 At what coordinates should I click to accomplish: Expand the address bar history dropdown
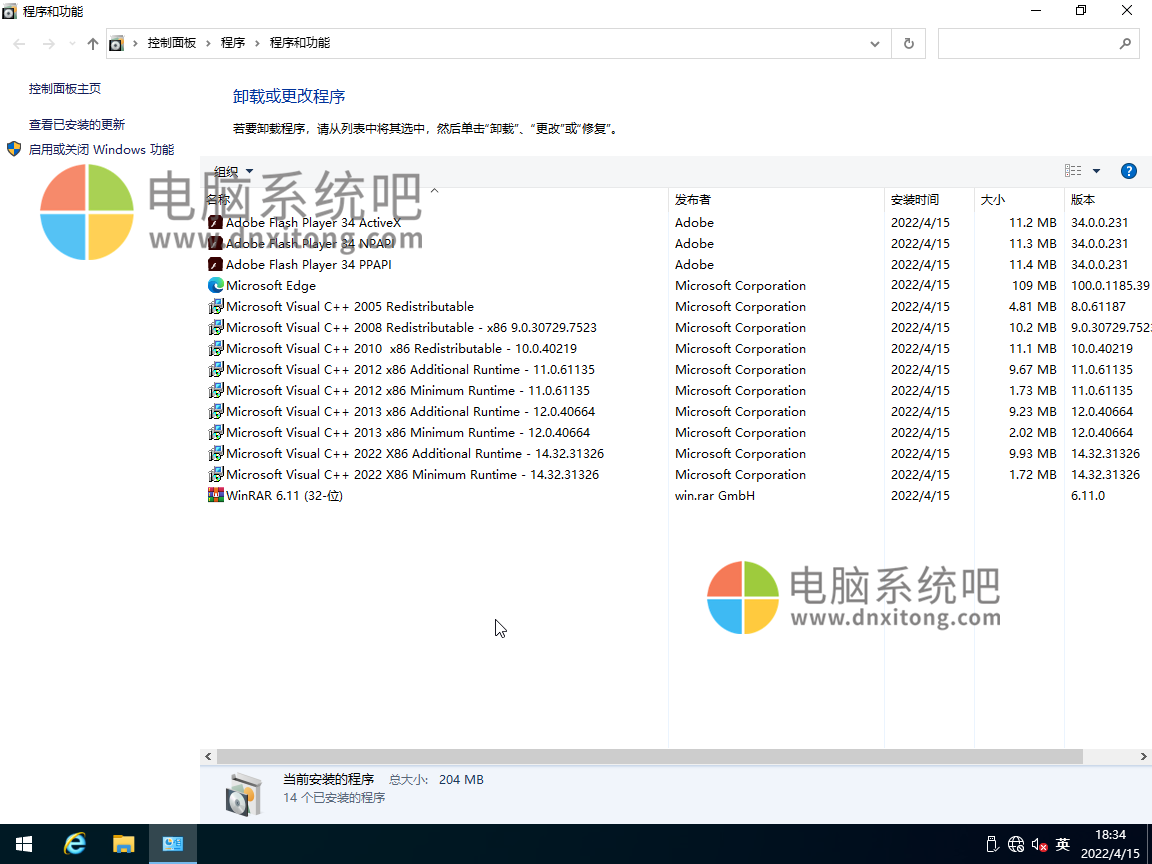click(x=874, y=43)
